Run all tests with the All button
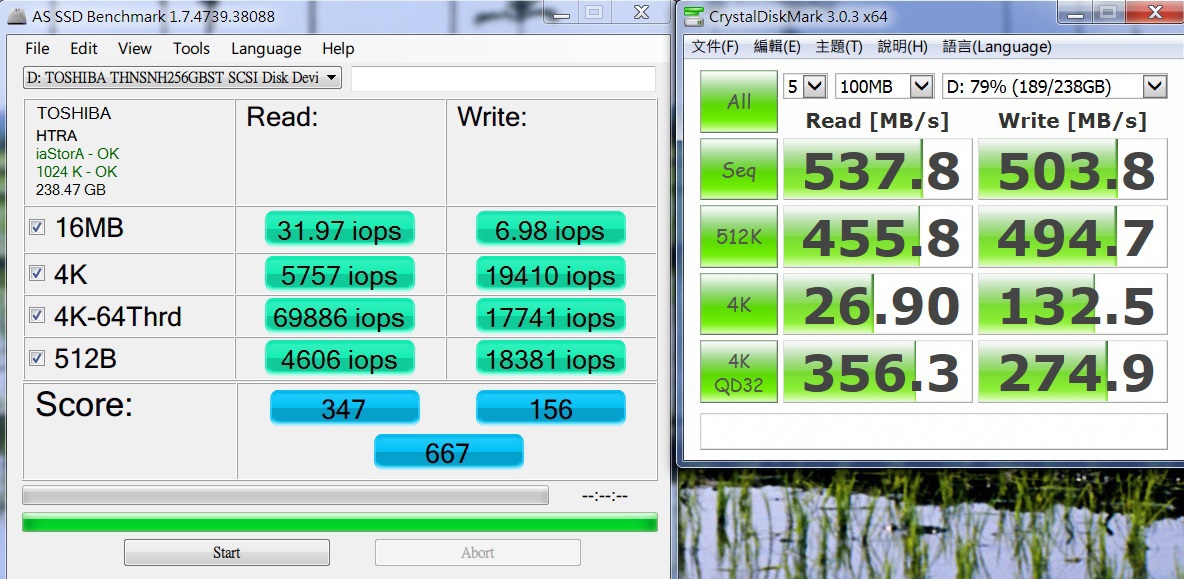This screenshot has width=1184, height=579. click(738, 102)
